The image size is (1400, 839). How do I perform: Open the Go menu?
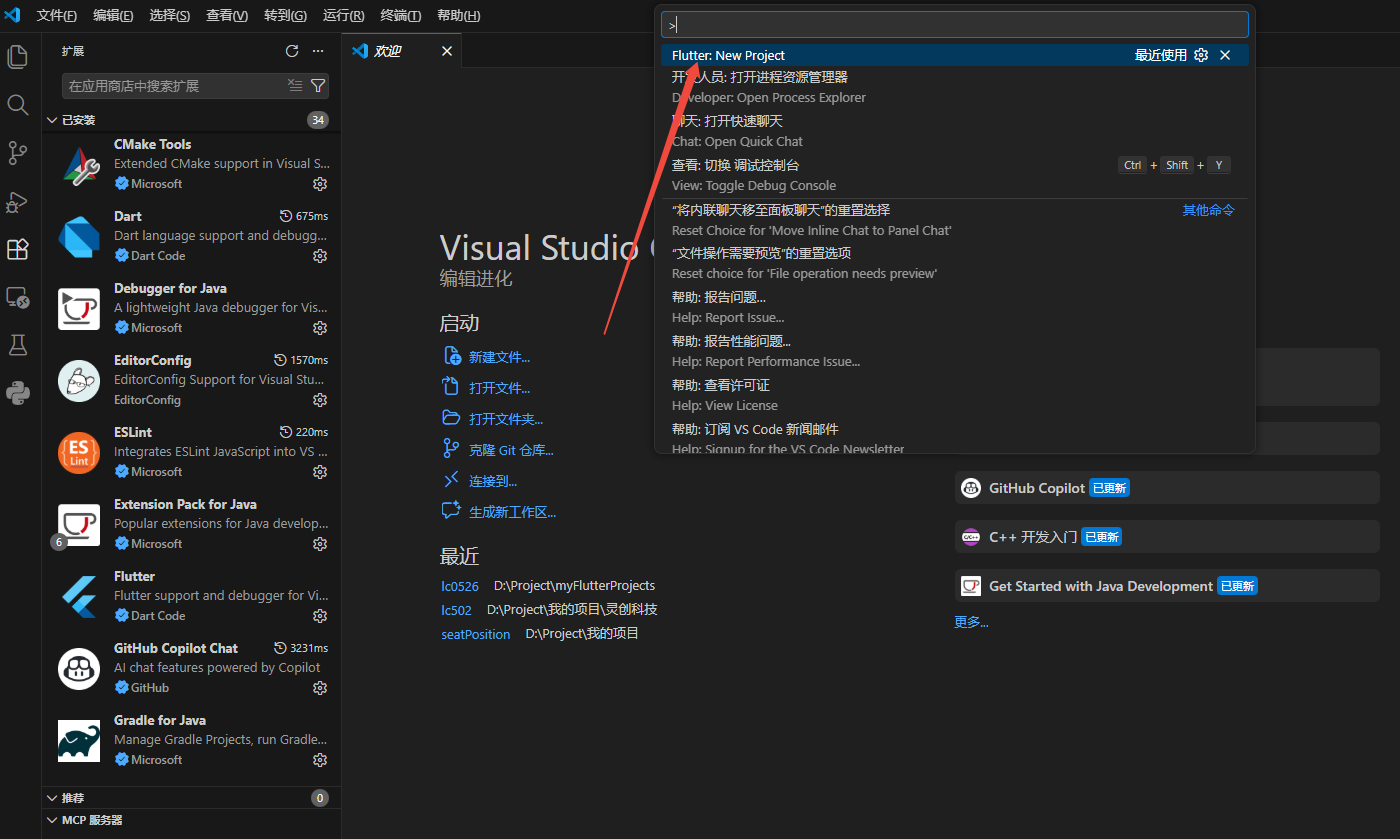pyautogui.click(x=286, y=16)
